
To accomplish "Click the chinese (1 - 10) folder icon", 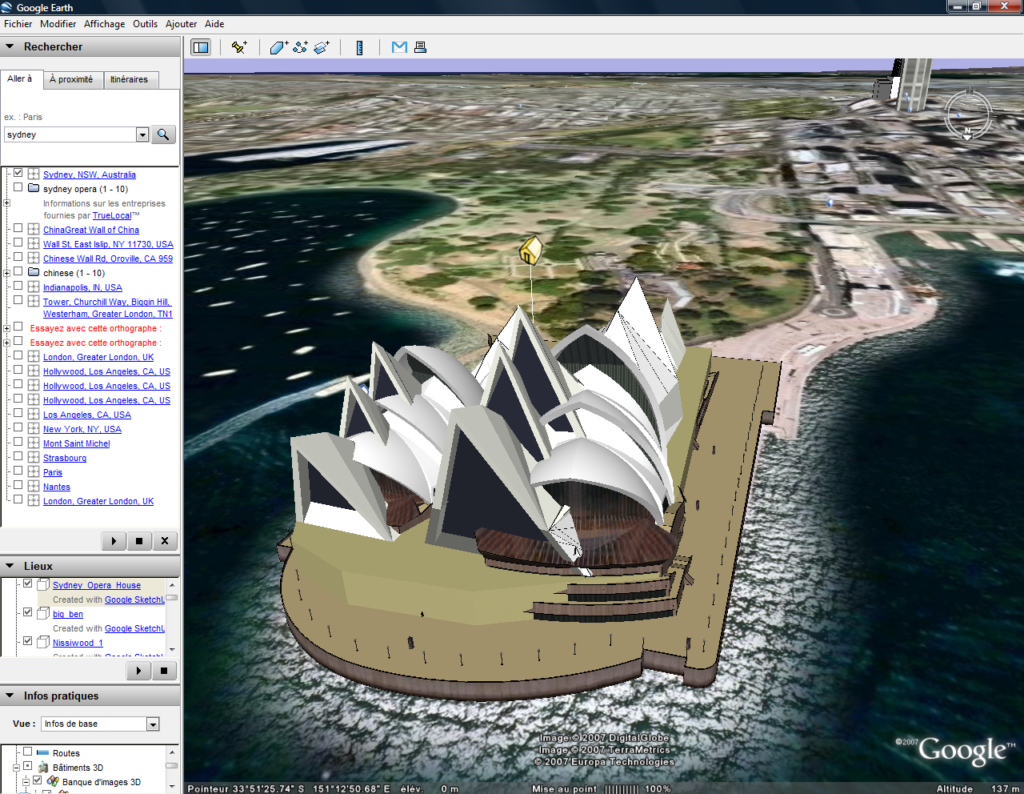I will (x=33, y=272).
